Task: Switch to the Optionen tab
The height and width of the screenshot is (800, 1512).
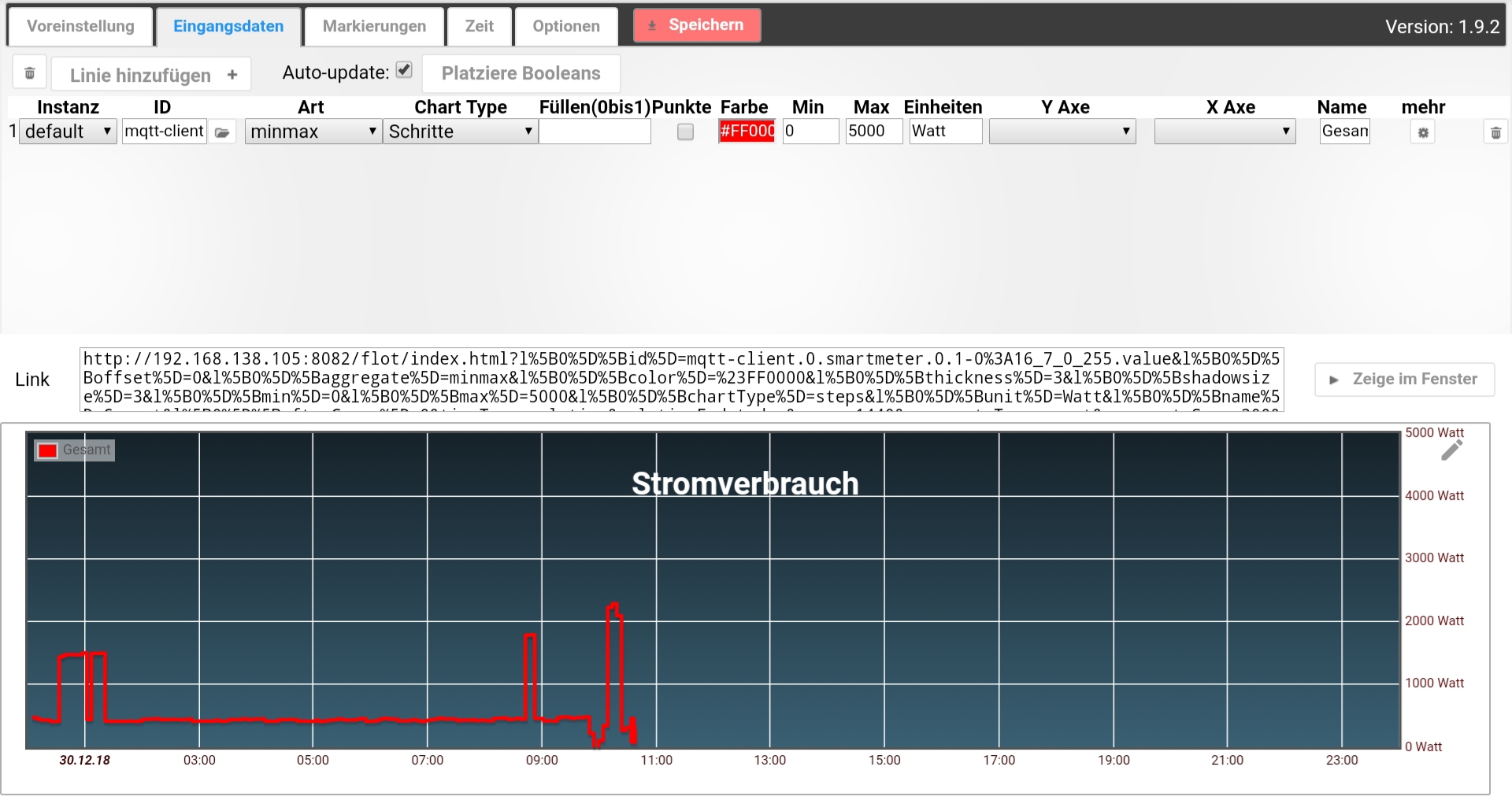Action: coord(566,26)
